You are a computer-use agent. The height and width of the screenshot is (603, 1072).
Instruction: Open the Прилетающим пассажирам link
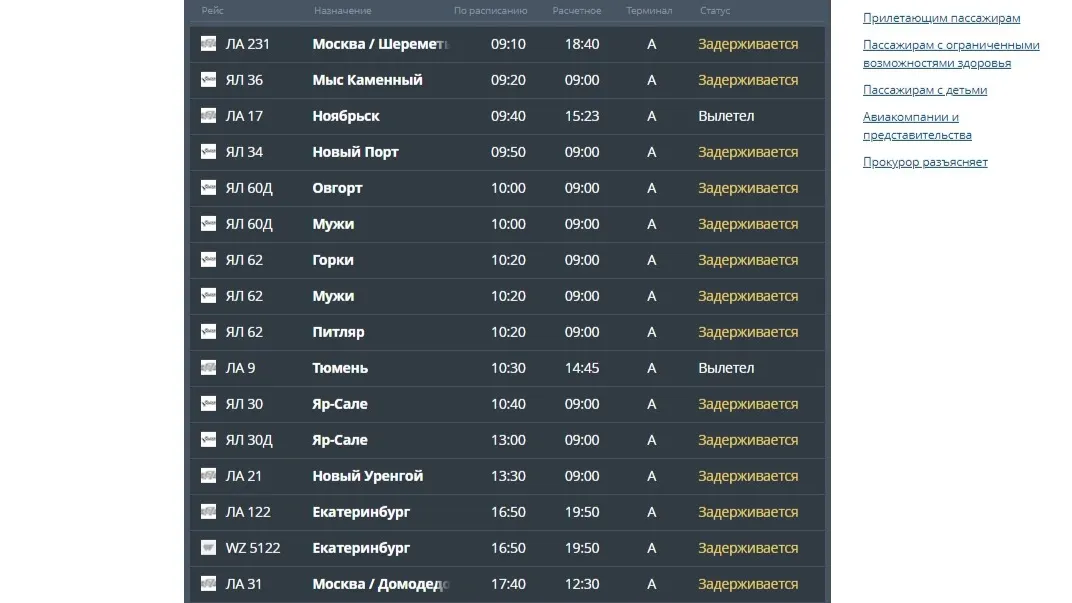click(x=941, y=18)
